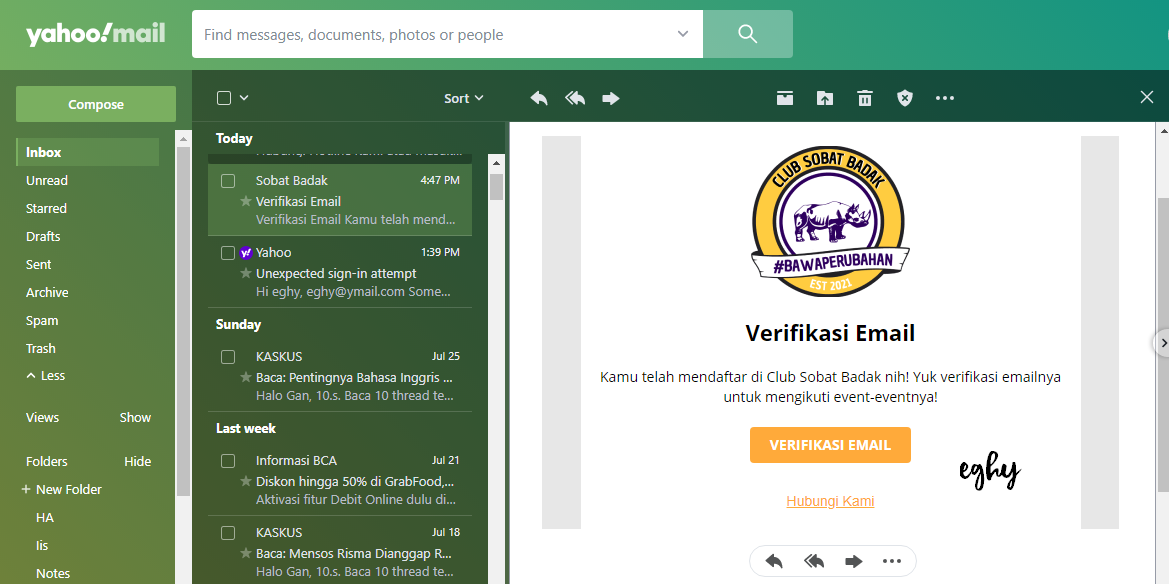Screen dimensions: 1169x584
Task: Open the Drafts folder
Action: tap(43, 236)
